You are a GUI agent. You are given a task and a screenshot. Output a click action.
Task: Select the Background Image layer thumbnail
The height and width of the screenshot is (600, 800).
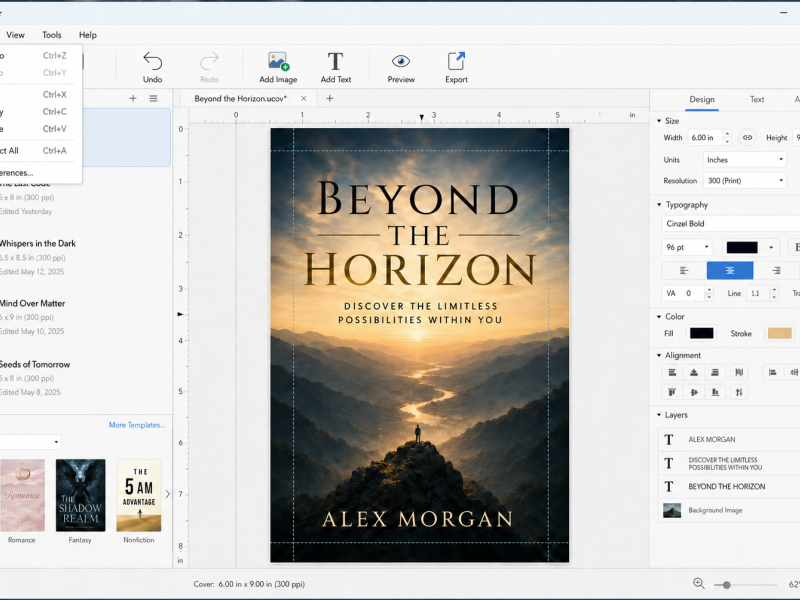(671, 510)
